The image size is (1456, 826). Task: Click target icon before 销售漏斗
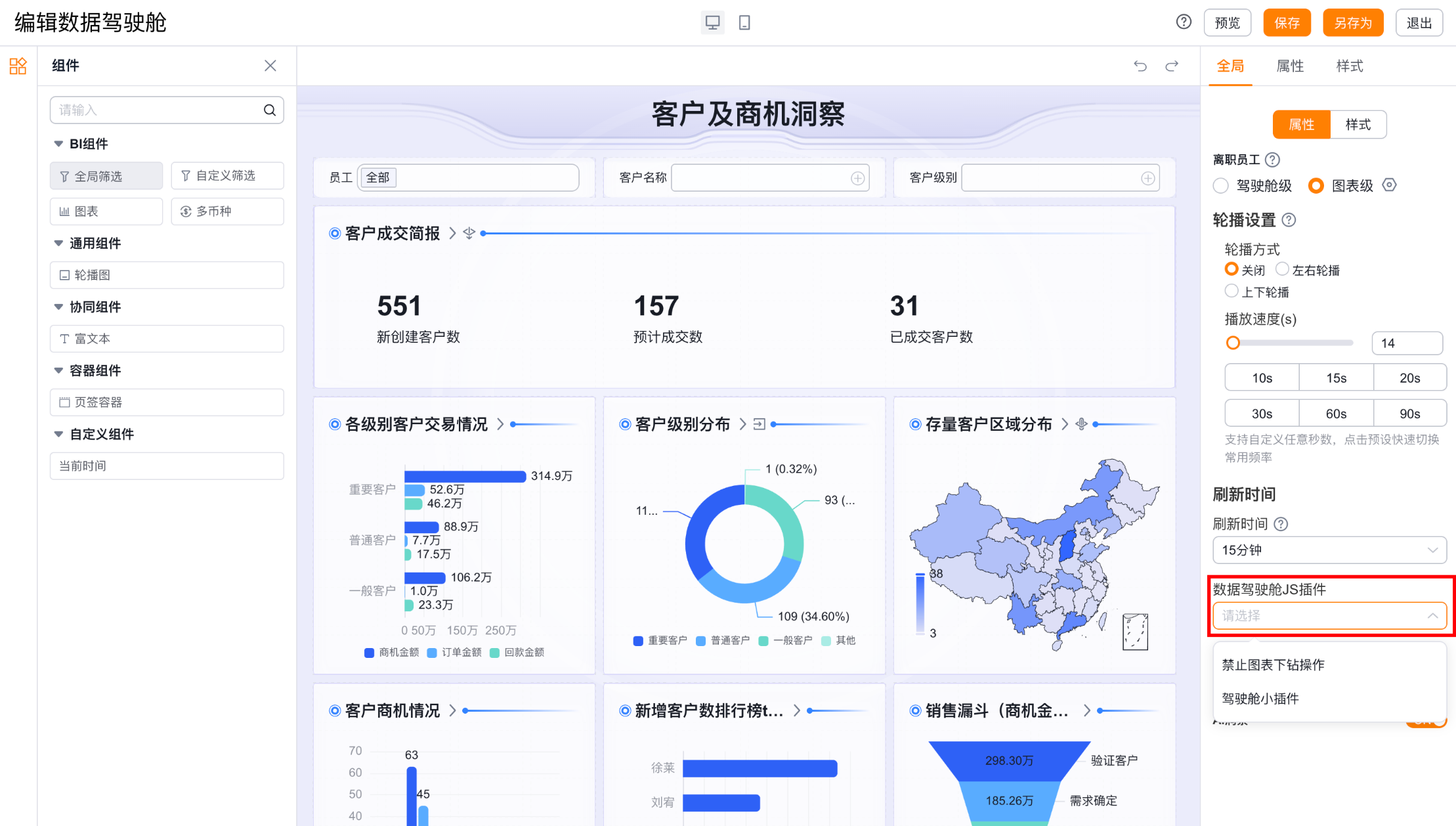(915, 710)
